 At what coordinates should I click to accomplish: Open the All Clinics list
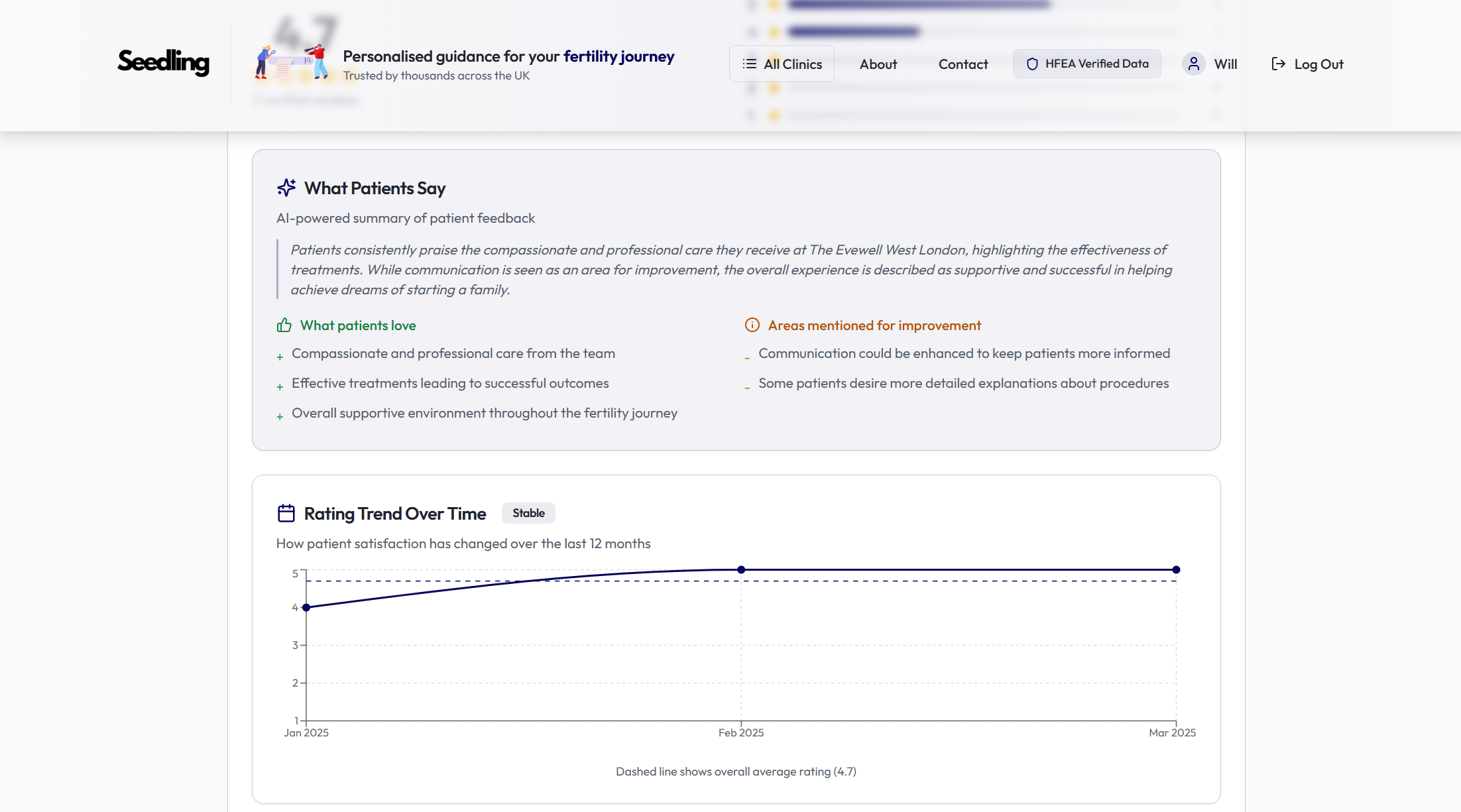pyautogui.click(x=782, y=64)
